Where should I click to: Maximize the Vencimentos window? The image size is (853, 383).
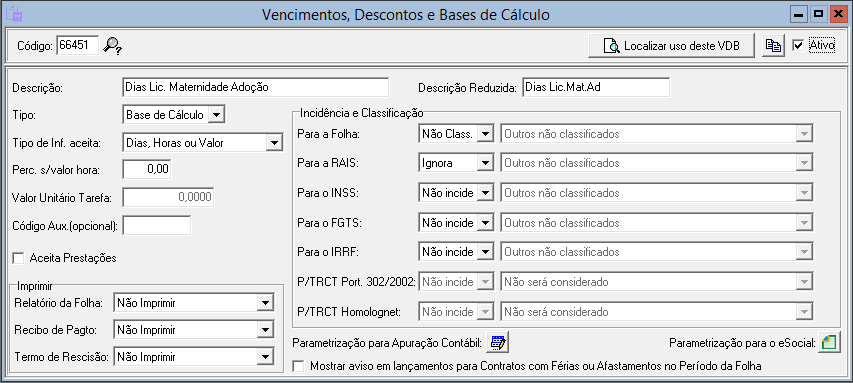pos(818,15)
